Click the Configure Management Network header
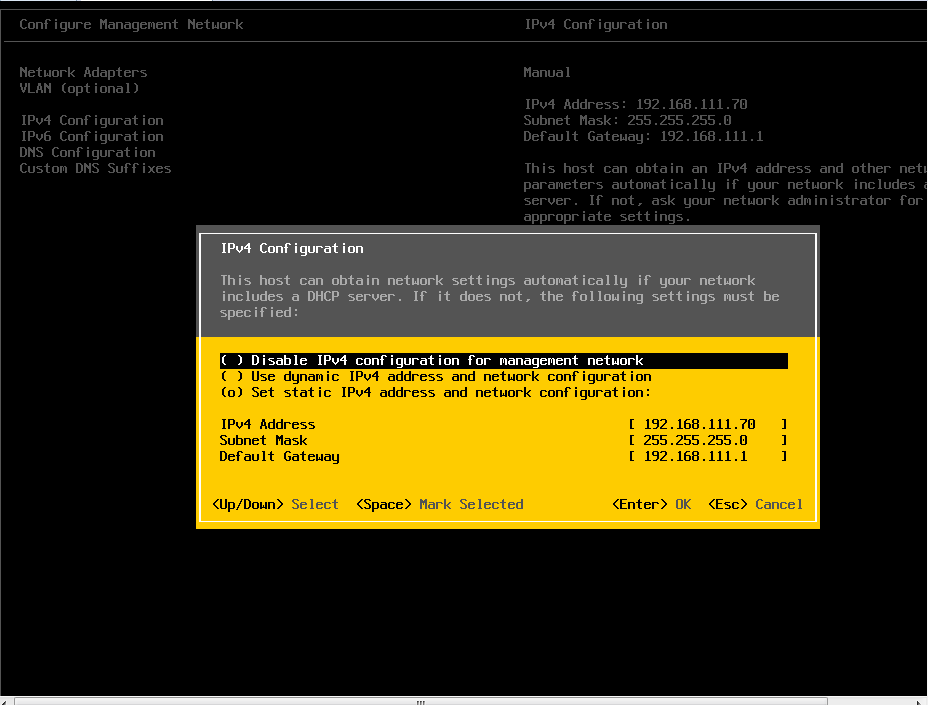Image resolution: width=928 pixels, height=705 pixels. point(131,24)
